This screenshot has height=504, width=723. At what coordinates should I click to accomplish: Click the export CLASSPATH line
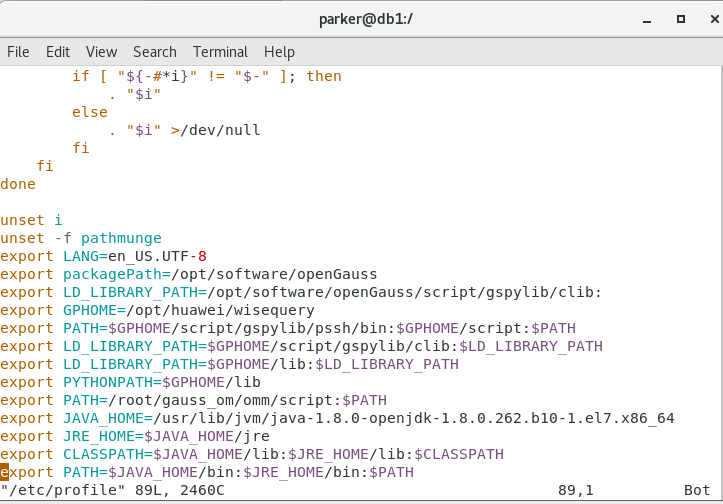point(252,454)
